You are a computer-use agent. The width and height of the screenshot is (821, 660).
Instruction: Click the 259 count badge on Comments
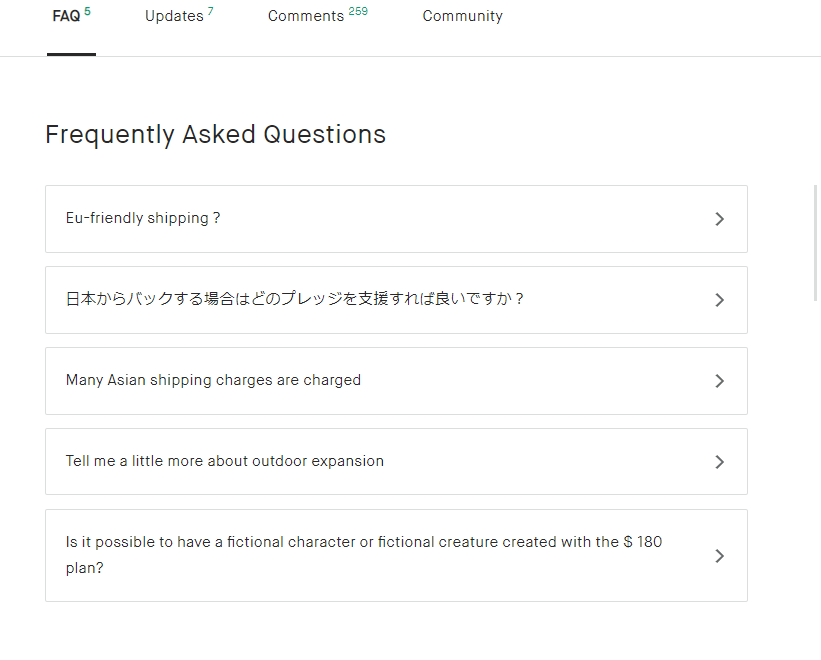click(358, 11)
